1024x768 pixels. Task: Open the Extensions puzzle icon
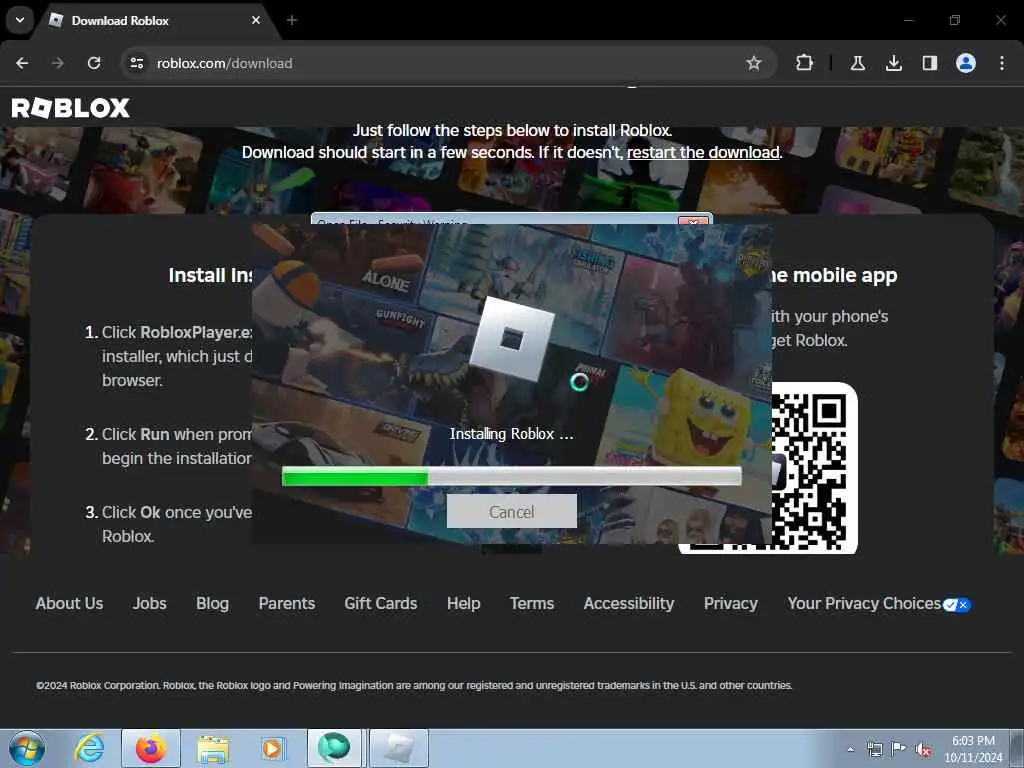coord(804,63)
